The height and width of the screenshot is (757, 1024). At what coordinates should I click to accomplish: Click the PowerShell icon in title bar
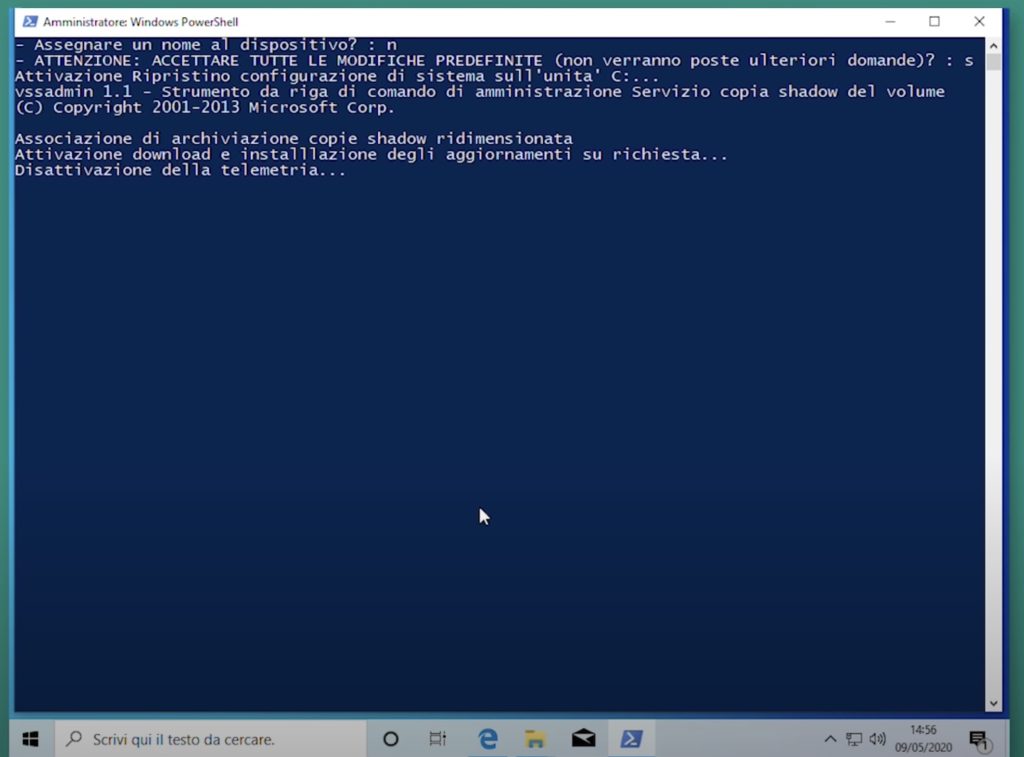coord(30,21)
